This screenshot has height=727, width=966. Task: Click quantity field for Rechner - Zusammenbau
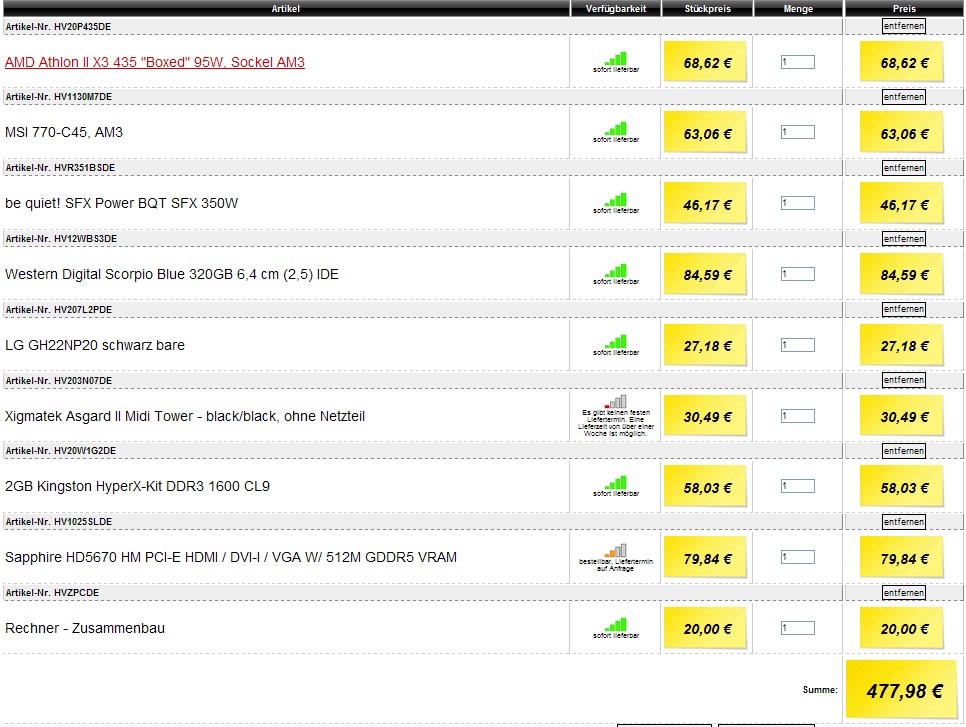(798, 628)
